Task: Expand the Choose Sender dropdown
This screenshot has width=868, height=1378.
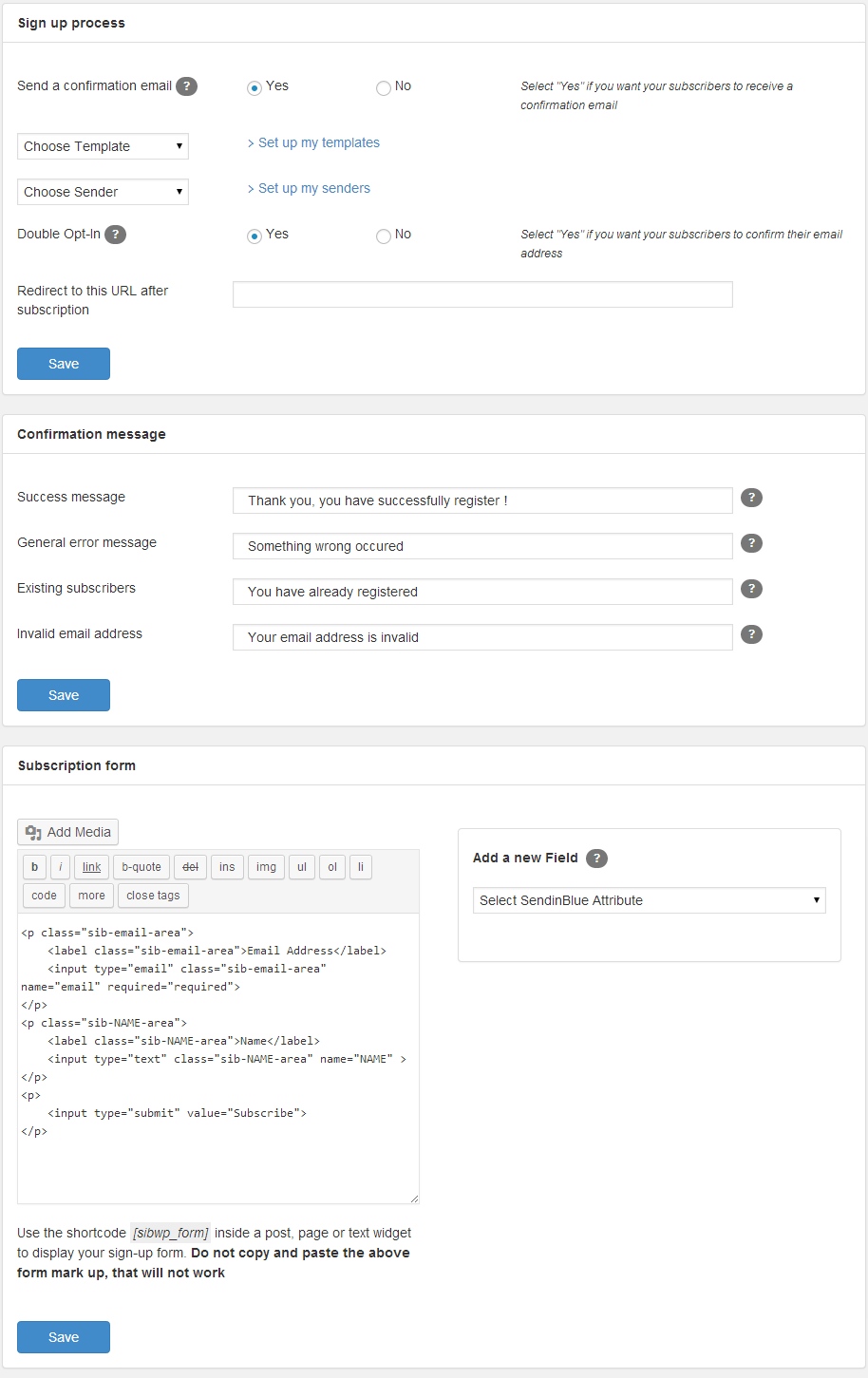Action: pos(103,192)
